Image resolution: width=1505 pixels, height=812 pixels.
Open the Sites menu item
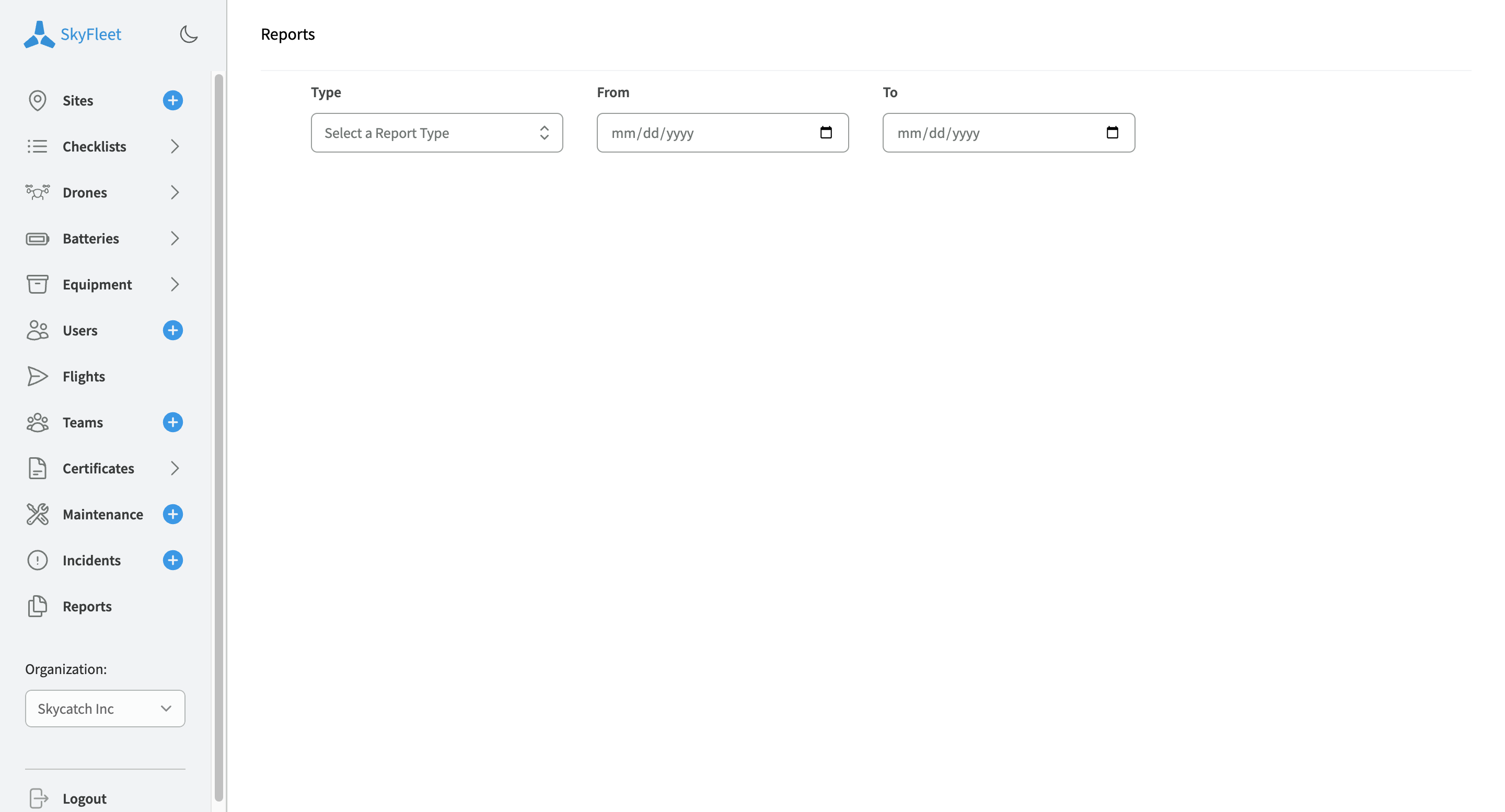pos(78,100)
